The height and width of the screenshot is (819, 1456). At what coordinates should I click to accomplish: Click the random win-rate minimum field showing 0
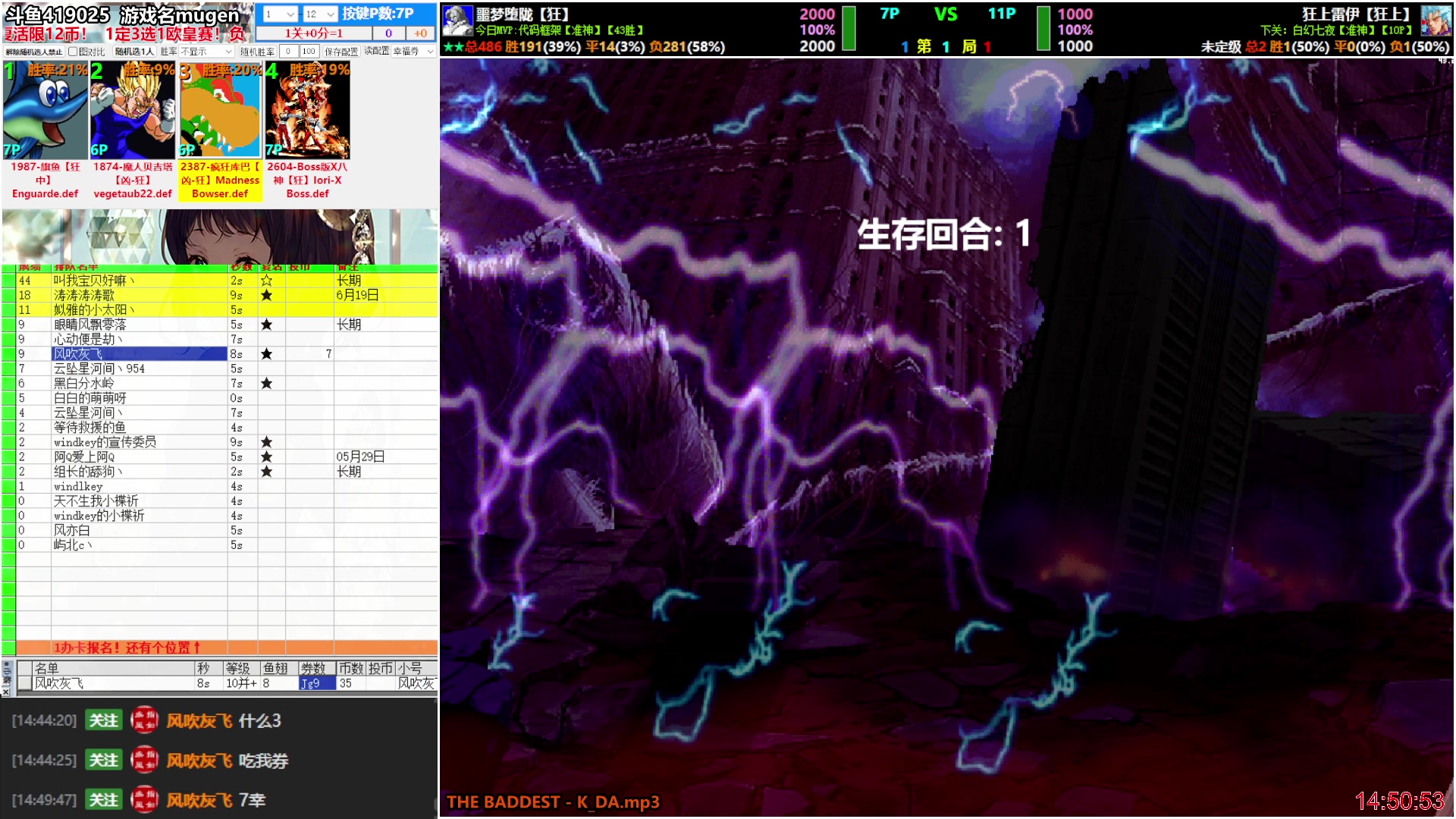[288, 52]
